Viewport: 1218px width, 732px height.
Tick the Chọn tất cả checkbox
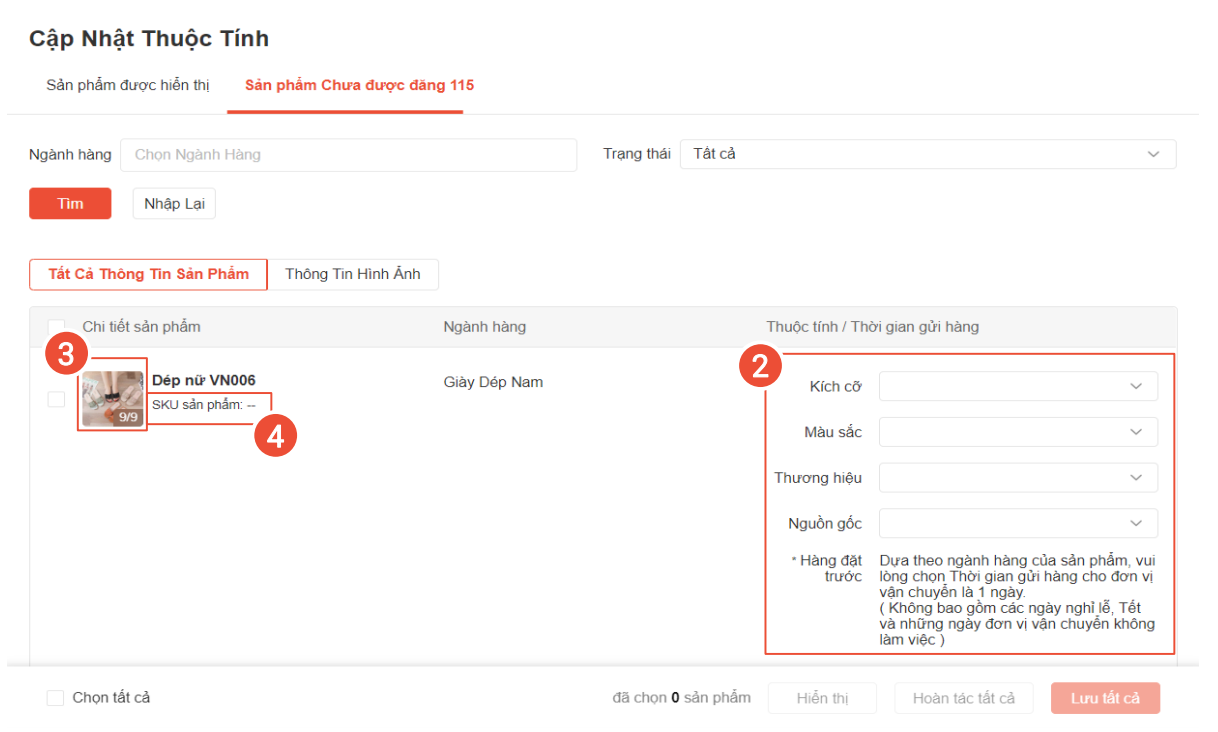[55, 698]
